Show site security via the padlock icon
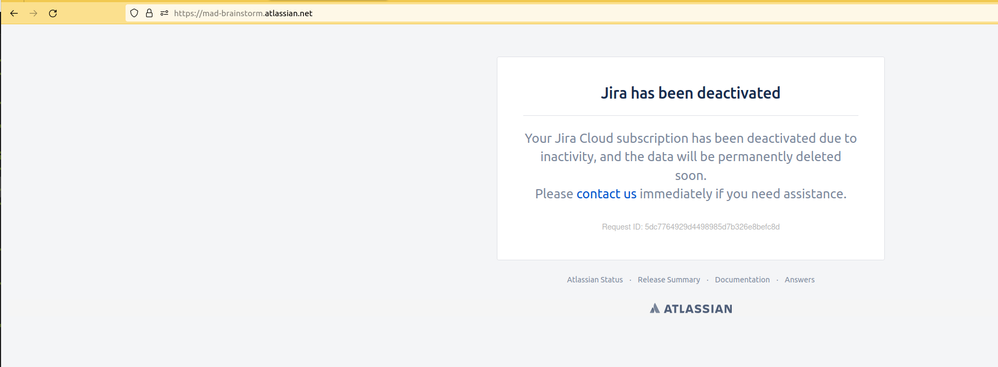 pos(149,13)
